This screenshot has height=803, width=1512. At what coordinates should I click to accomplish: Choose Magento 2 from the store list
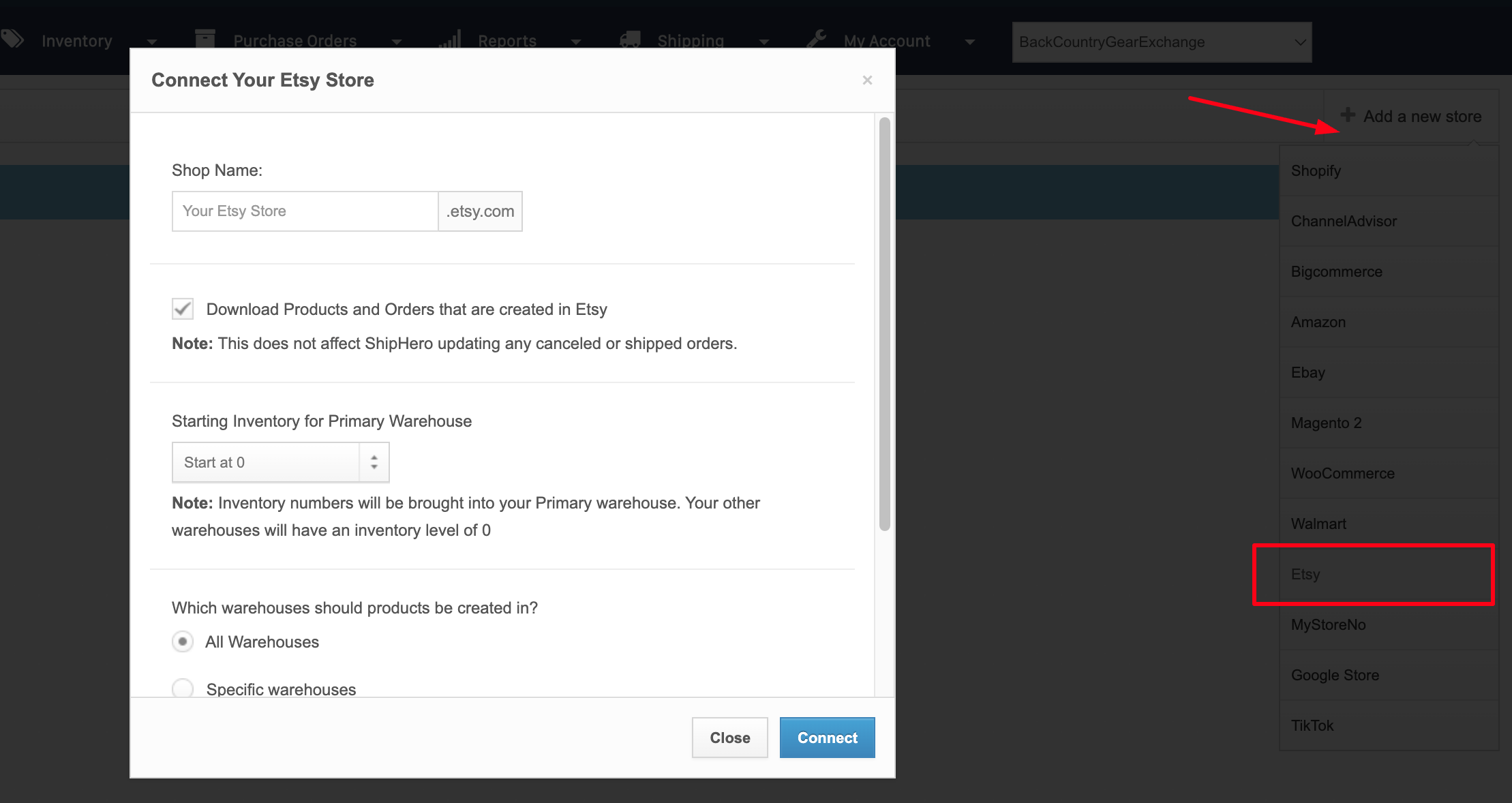tap(1389, 423)
